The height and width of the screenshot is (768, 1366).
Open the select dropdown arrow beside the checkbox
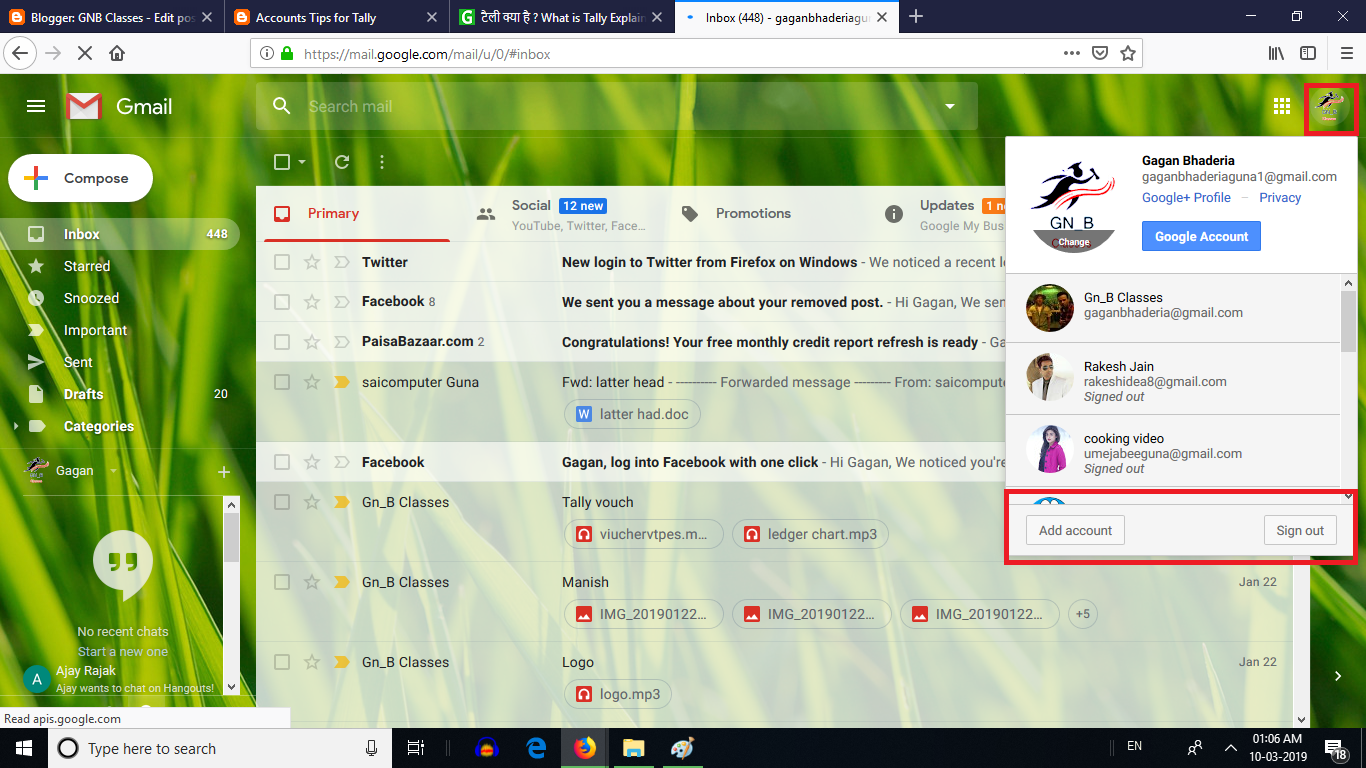click(x=302, y=162)
